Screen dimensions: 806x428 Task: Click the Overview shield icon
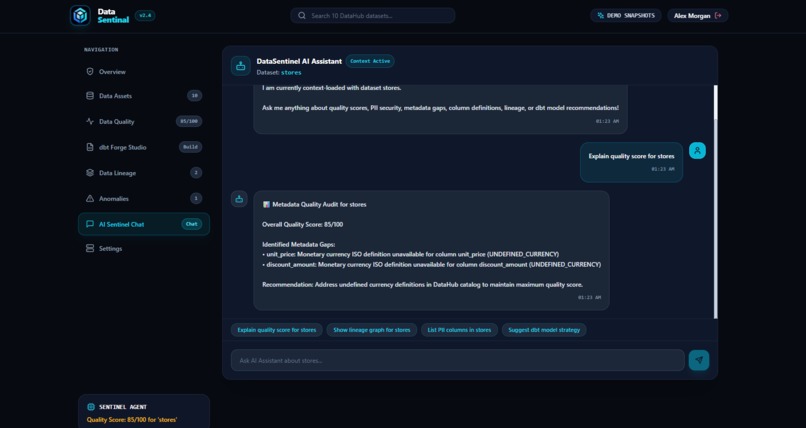pos(90,71)
